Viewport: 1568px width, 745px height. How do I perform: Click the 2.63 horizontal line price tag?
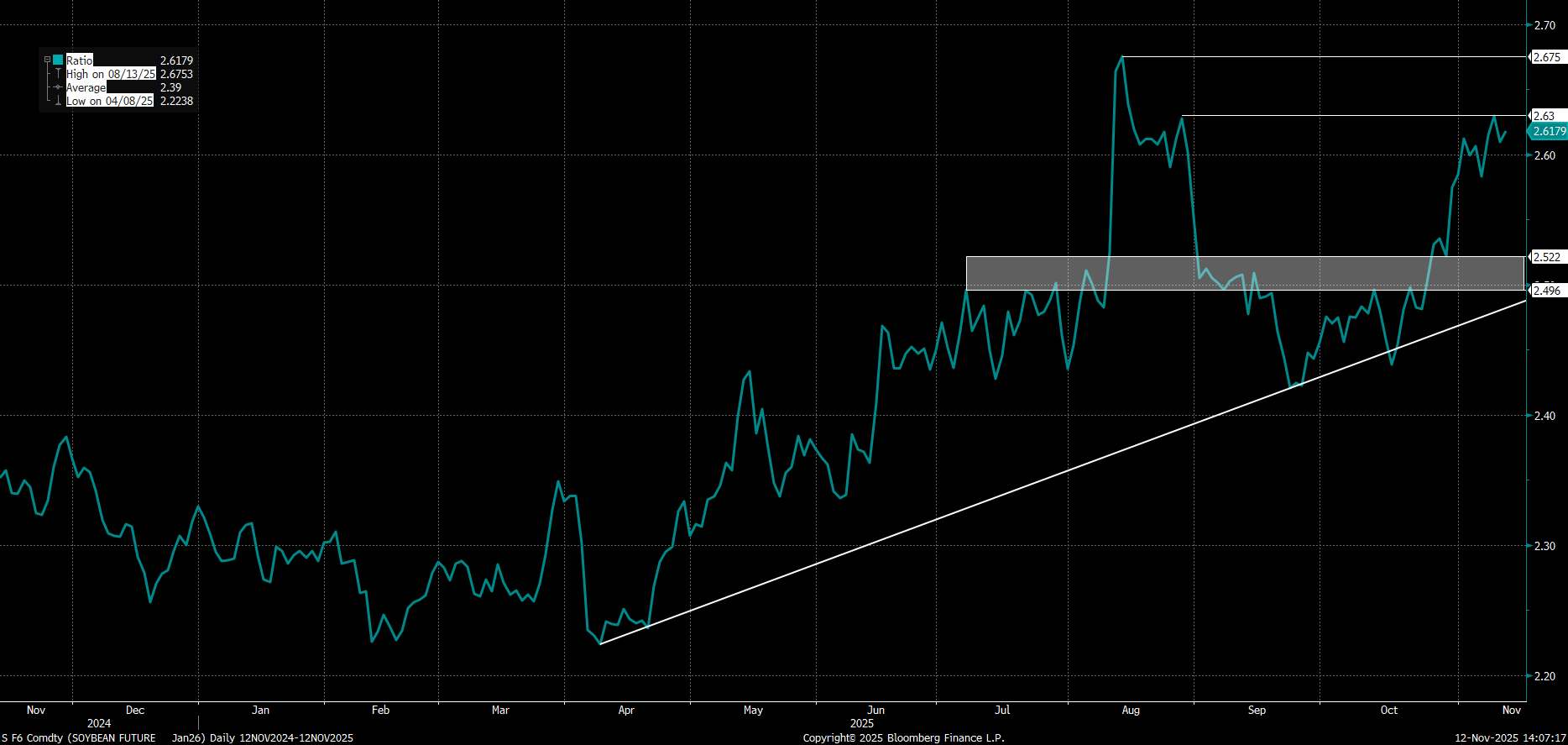(x=1544, y=116)
